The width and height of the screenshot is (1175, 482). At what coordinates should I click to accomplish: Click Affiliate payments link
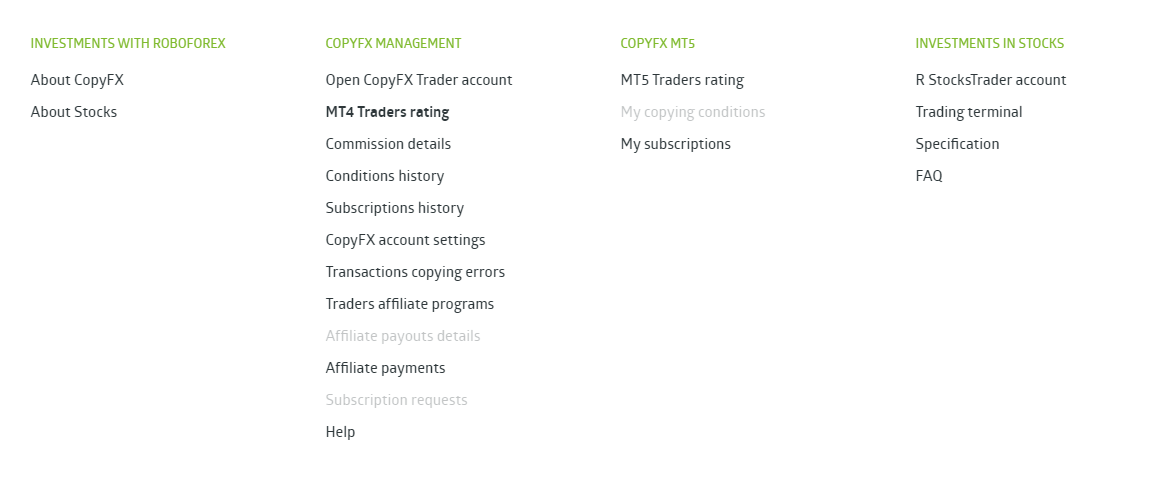tap(385, 368)
